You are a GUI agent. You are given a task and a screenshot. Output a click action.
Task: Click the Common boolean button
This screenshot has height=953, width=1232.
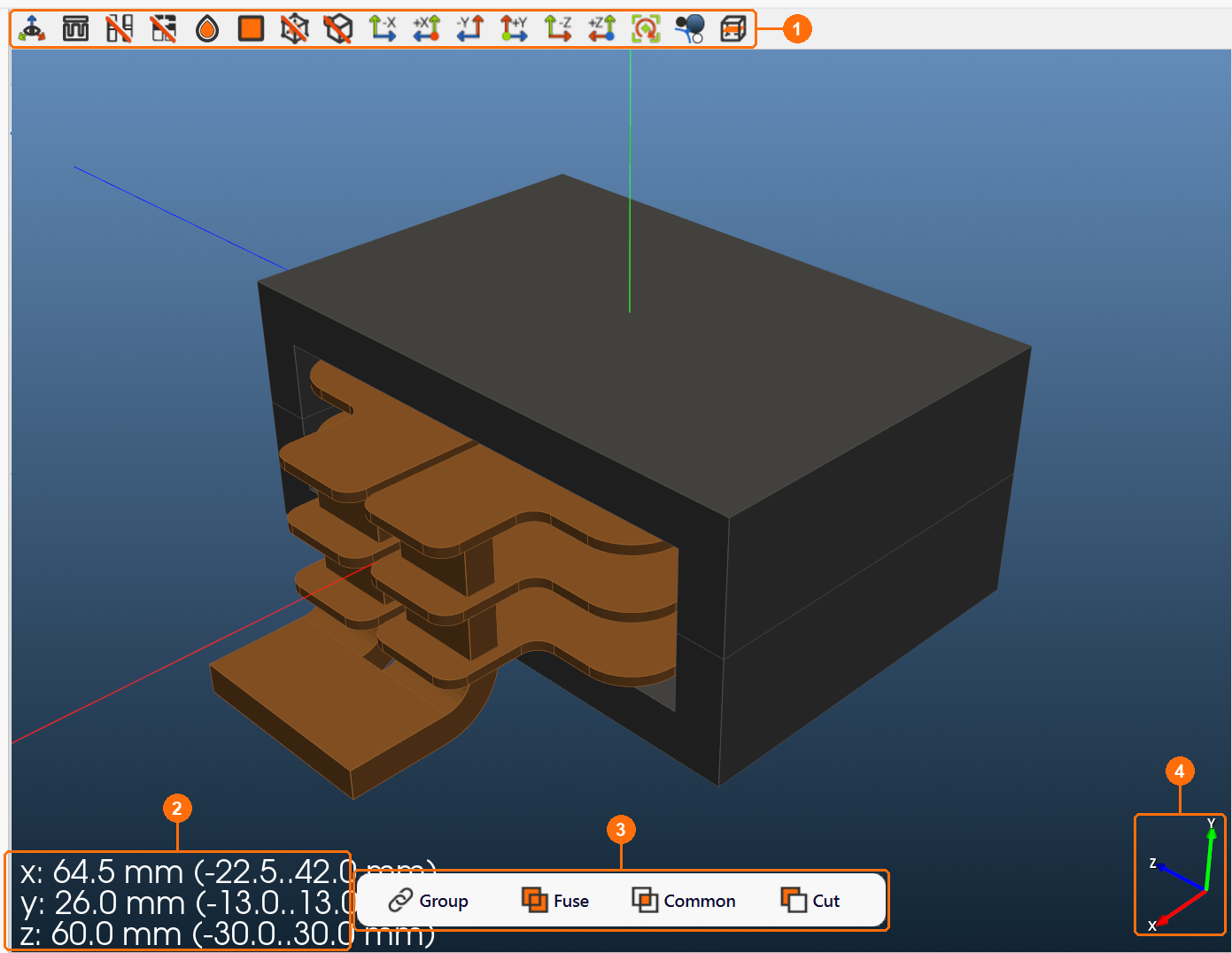[x=684, y=901]
